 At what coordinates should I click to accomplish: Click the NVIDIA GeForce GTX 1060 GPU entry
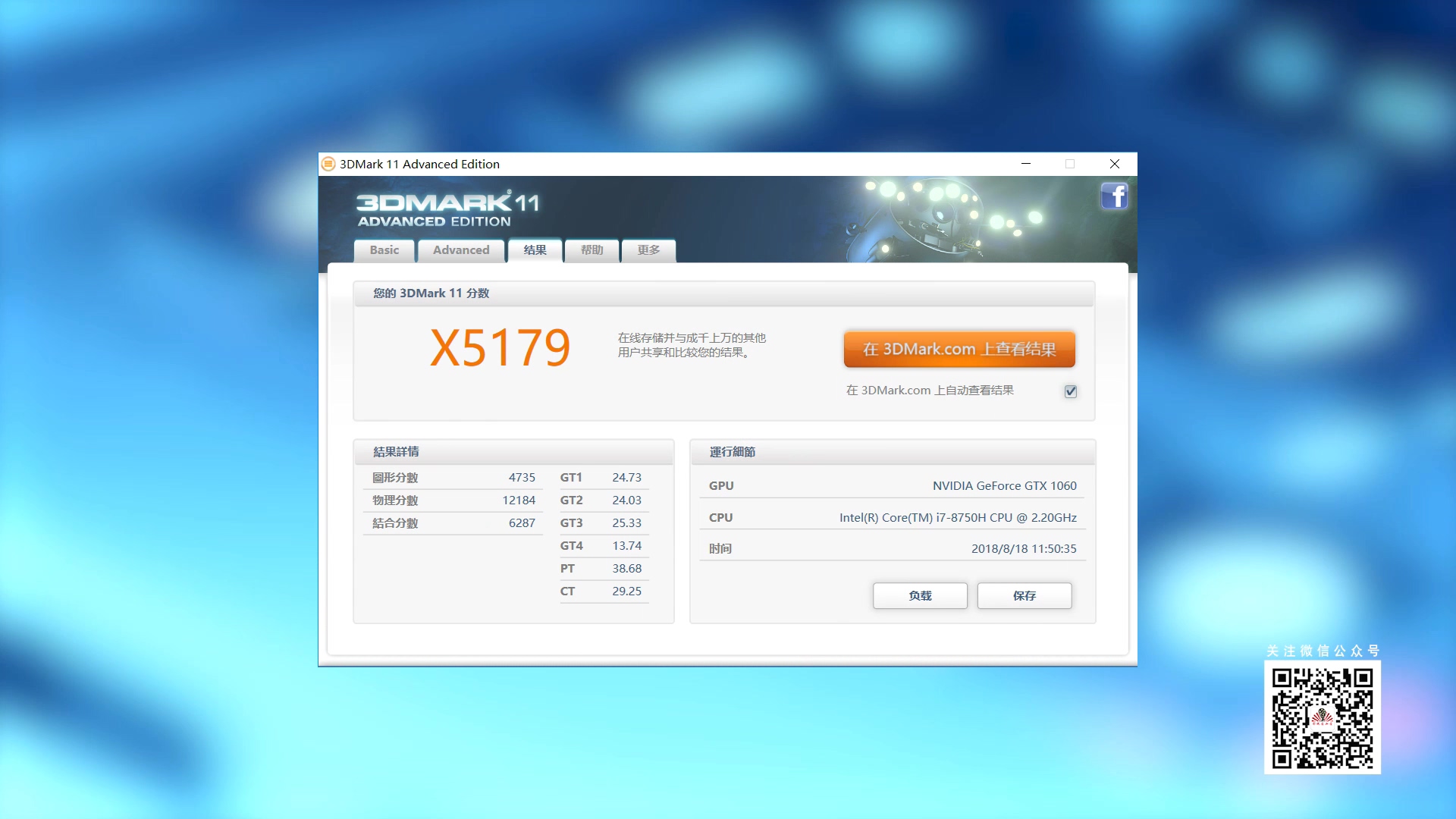(1004, 486)
